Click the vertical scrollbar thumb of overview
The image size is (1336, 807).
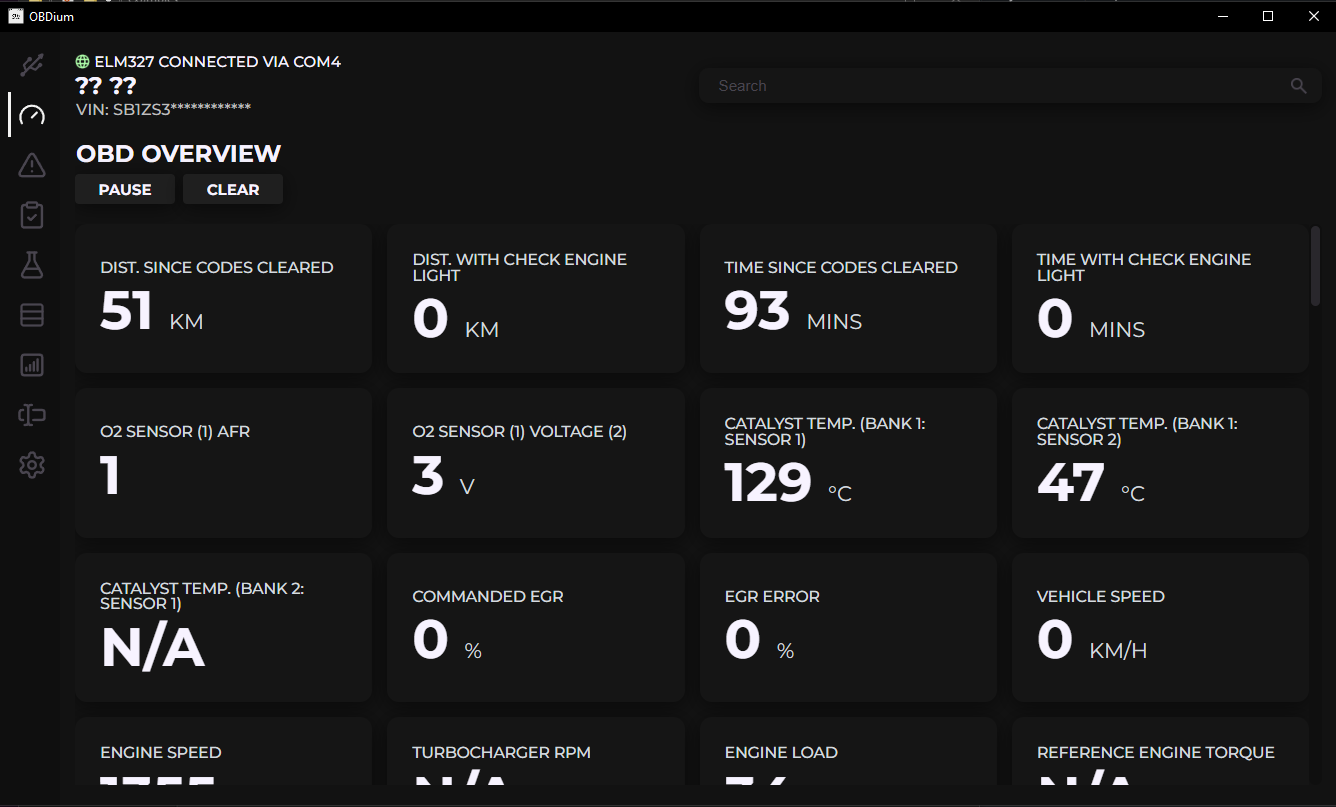click(x=1315, y=266)
